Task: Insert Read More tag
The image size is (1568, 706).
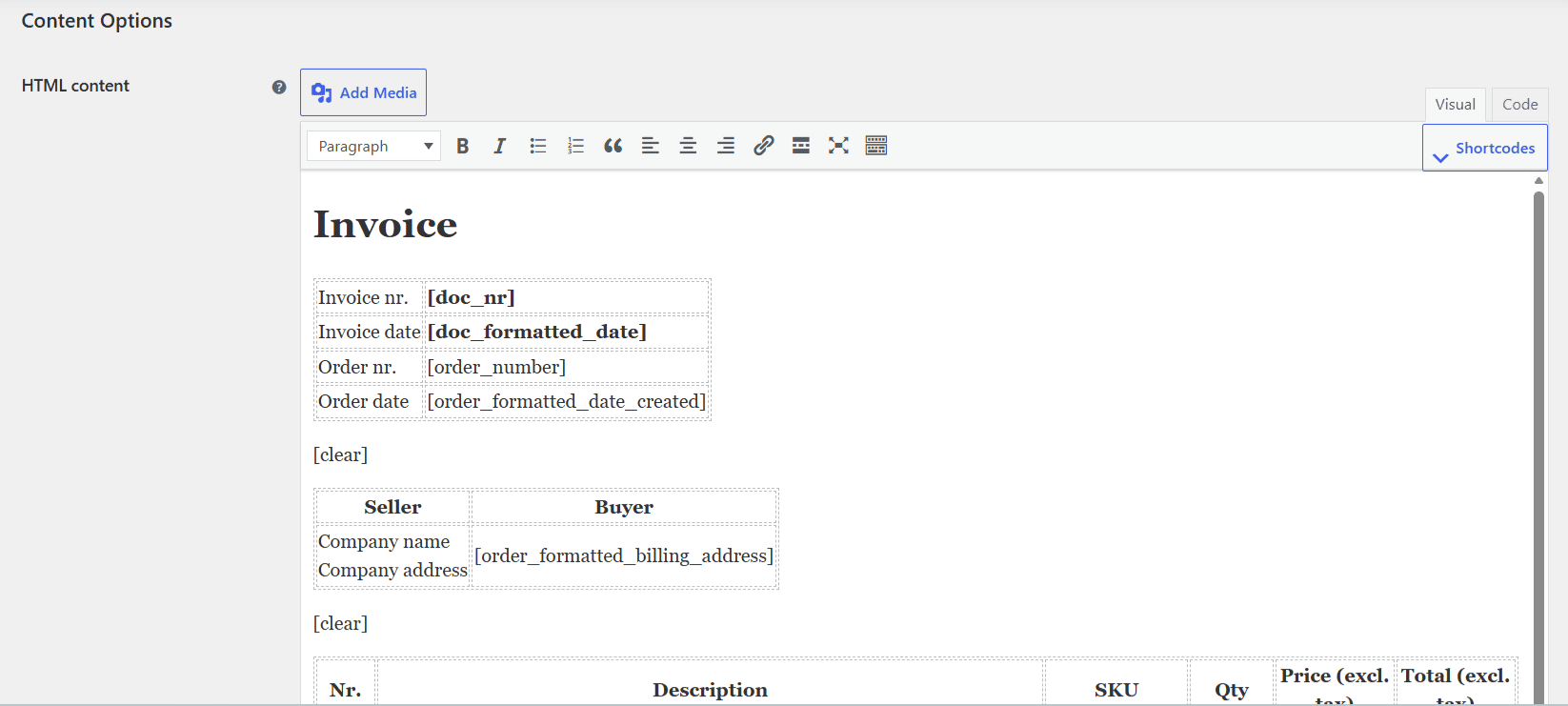Action: [x=801, y=146]
